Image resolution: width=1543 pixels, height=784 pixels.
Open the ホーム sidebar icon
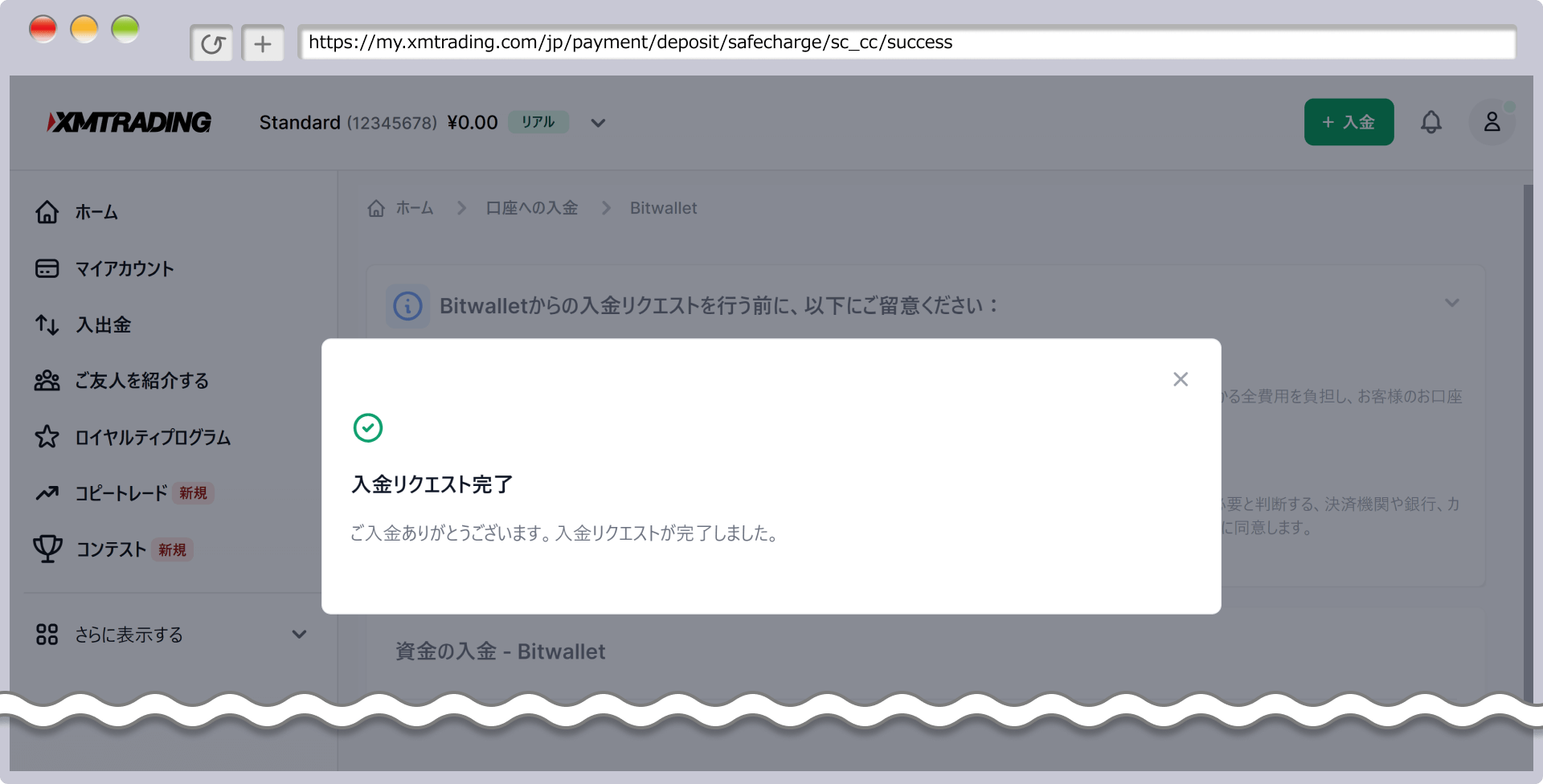click(47, 212)
